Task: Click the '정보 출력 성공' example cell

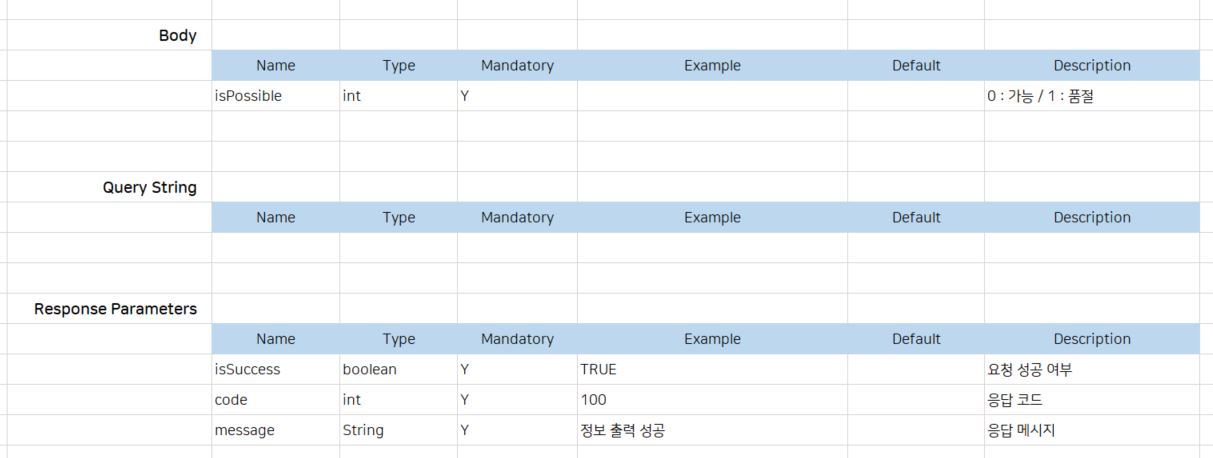Action: click(623, 430)
